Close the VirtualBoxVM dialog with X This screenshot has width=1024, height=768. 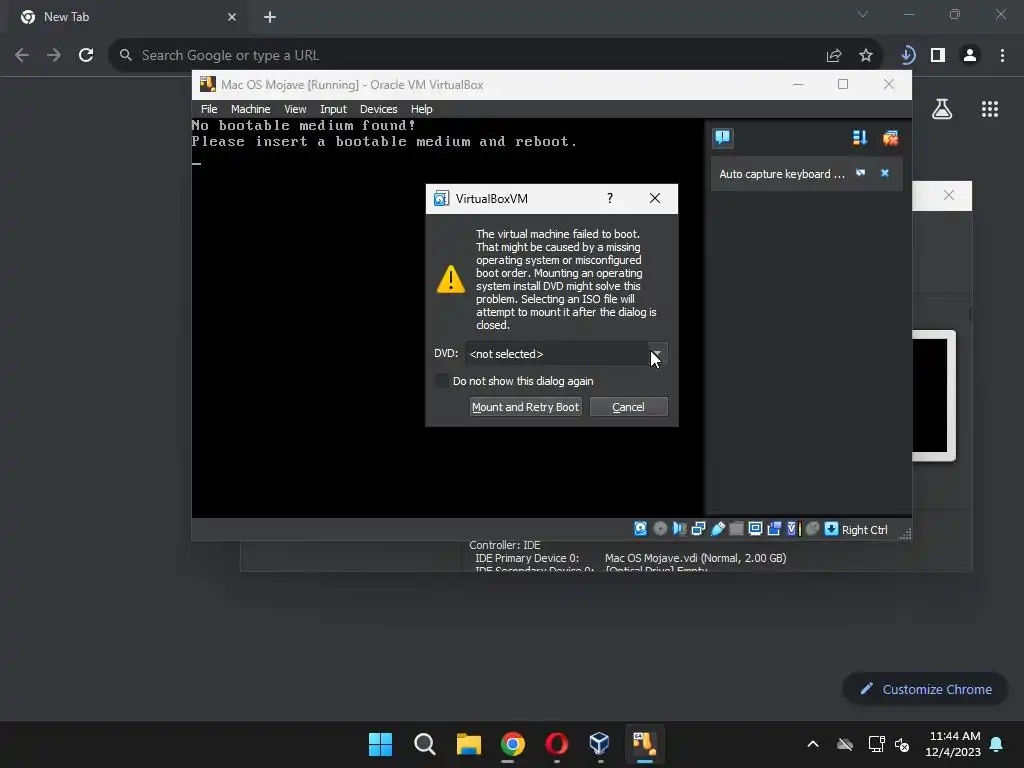tap(655, 199)
